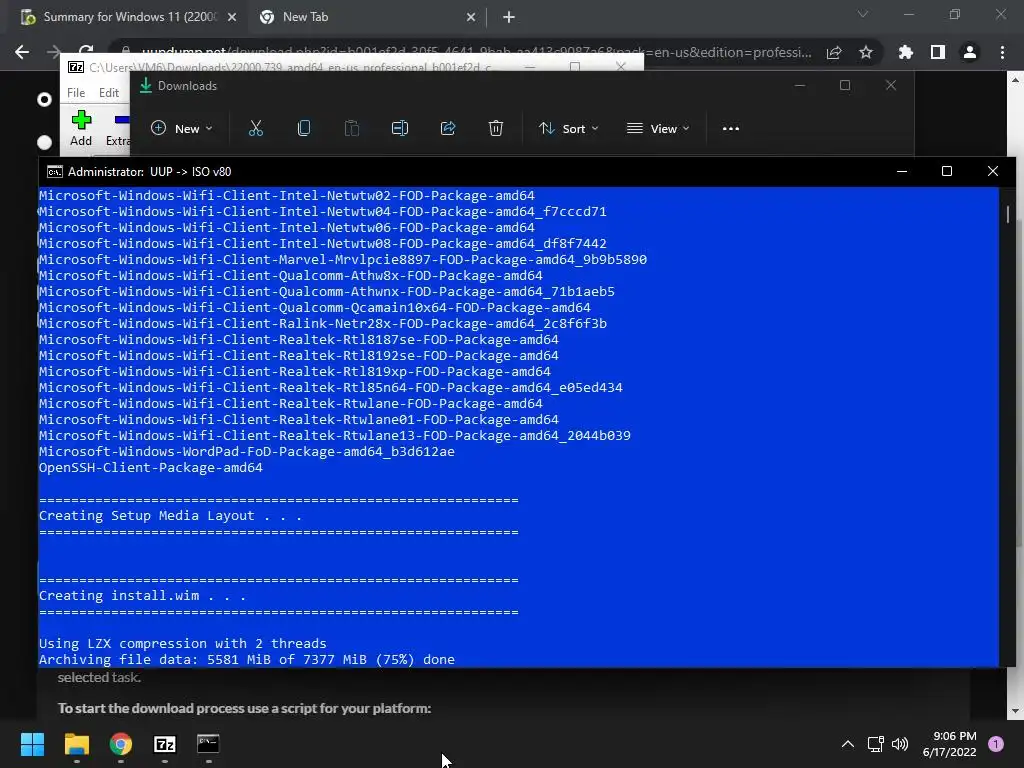Click the 'Using LZX compression with 2 threads' line
The image size is (1024, 768).
pyautogui.click(x=182, y=643)
